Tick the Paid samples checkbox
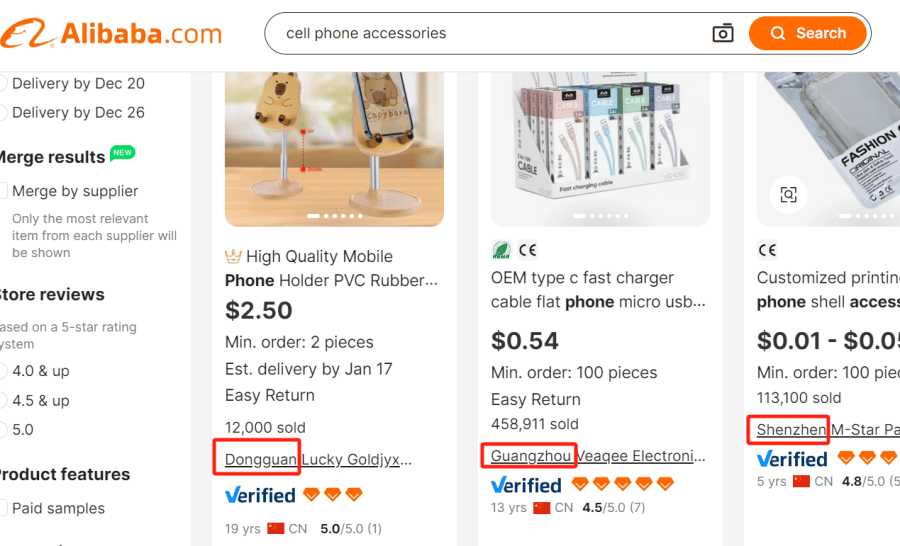 pos(4,508)
